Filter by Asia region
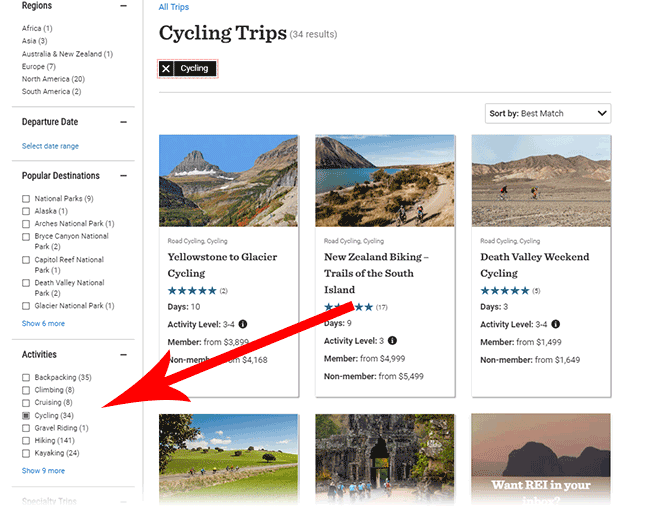The width and height of the screenshot is (650, 512). (34, 41)
